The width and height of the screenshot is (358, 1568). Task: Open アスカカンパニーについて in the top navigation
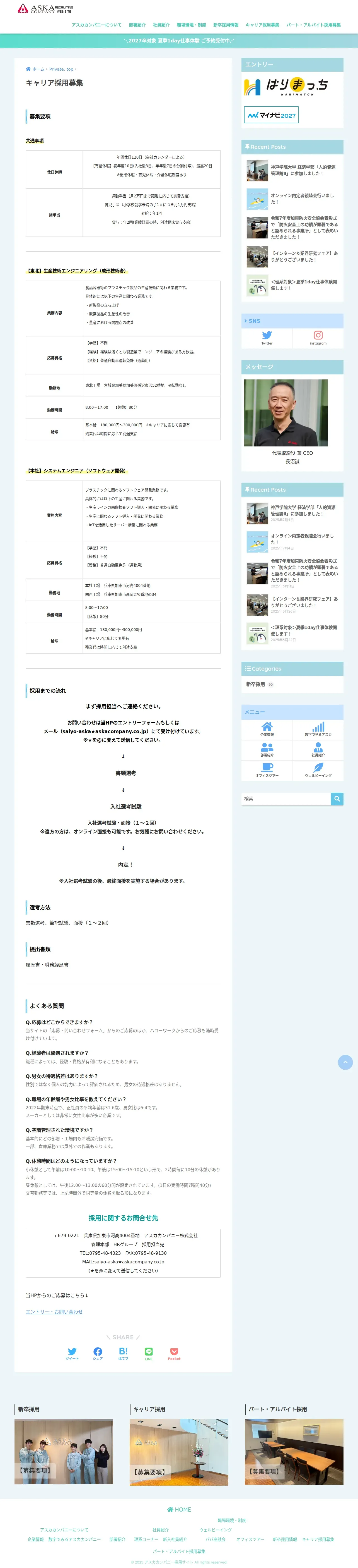tap(97, 25)
